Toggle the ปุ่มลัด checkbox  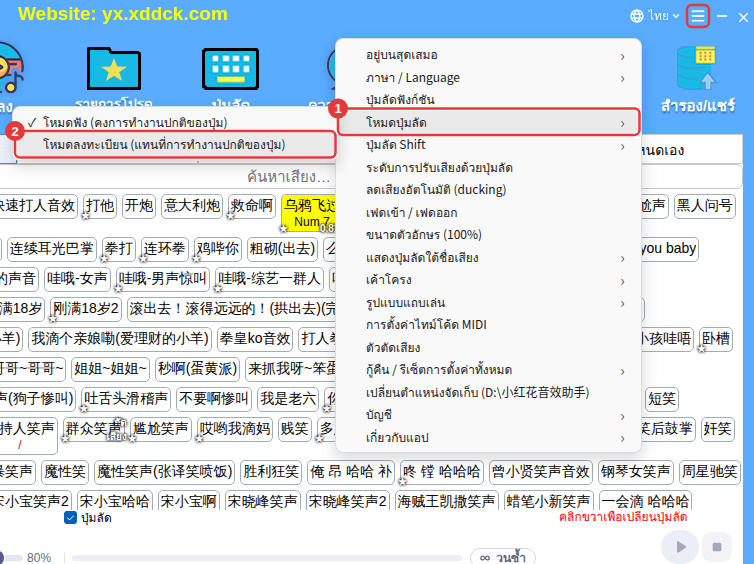[x=70, y=518]
